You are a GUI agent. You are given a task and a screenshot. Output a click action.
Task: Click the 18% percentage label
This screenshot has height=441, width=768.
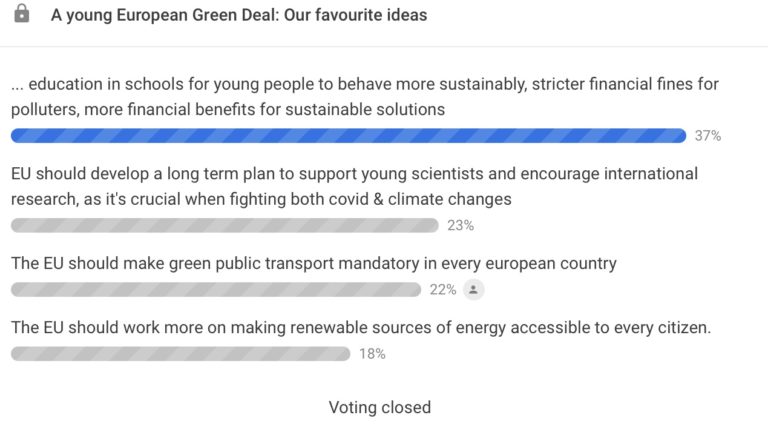coord(372,354)
